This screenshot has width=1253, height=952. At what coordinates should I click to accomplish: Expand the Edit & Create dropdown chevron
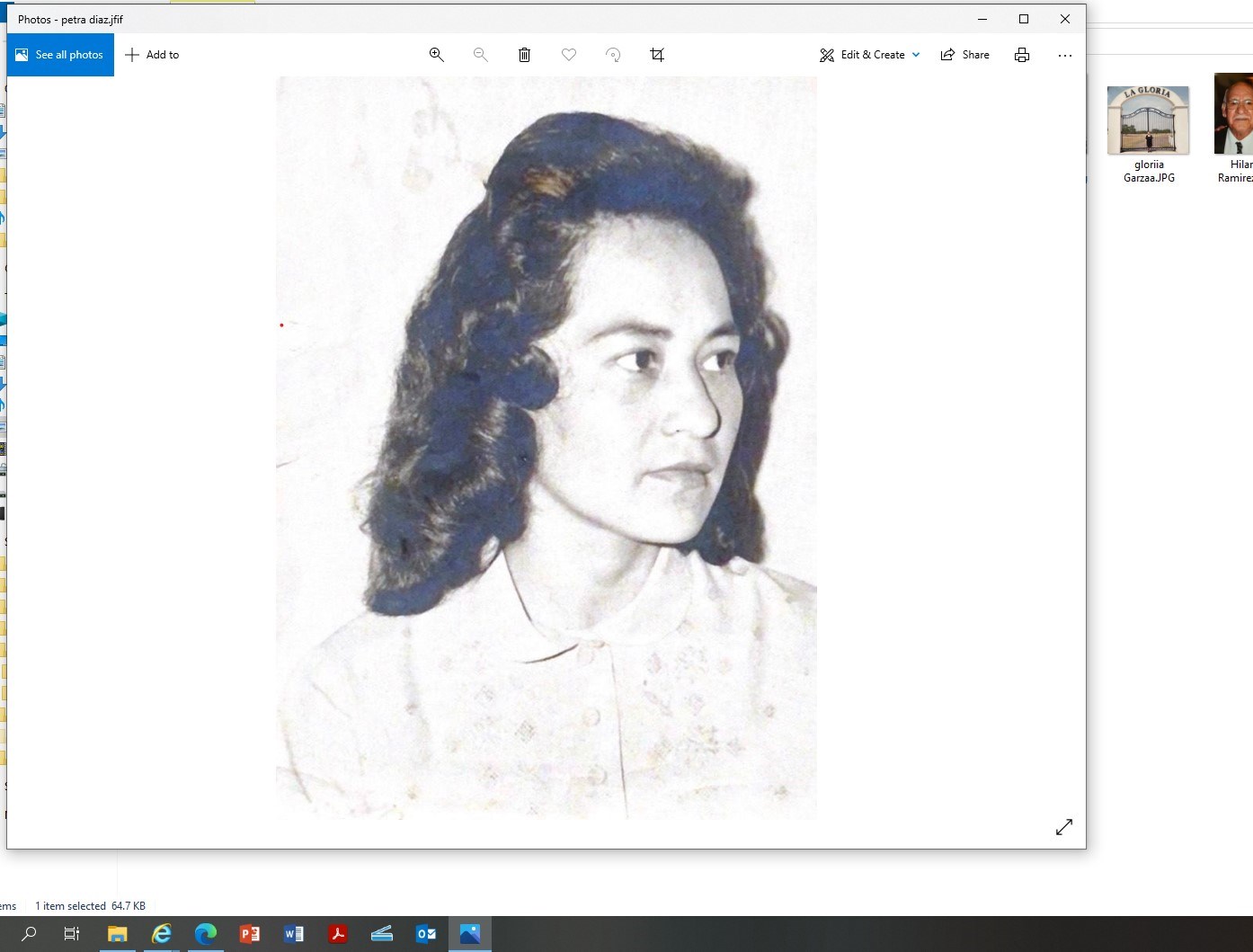[916, 54]
